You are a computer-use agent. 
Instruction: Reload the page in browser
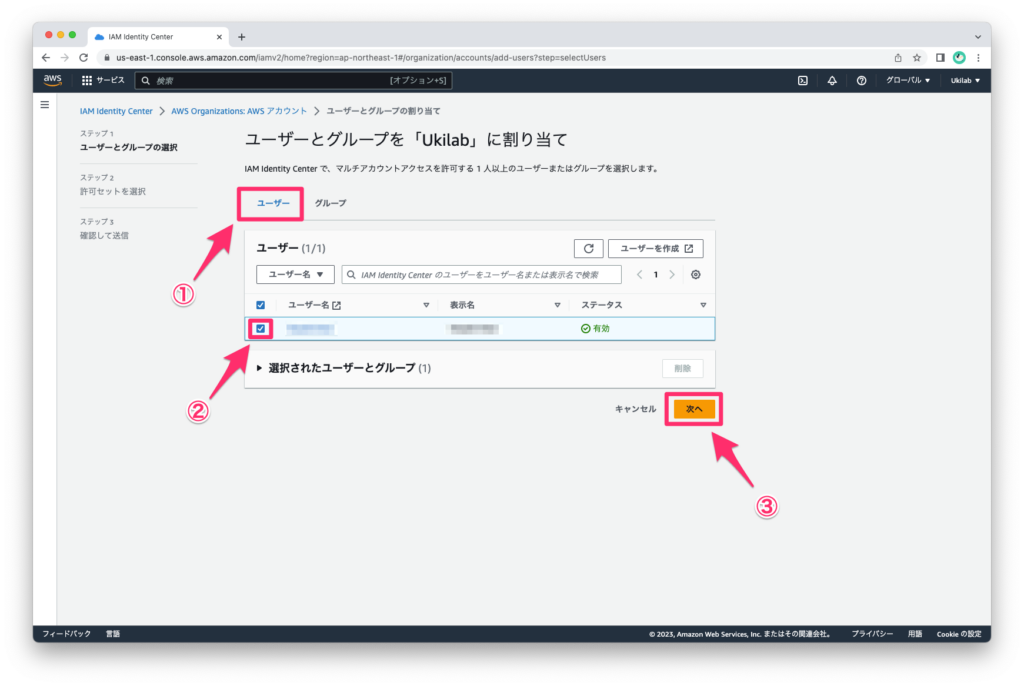pos(84,58)
